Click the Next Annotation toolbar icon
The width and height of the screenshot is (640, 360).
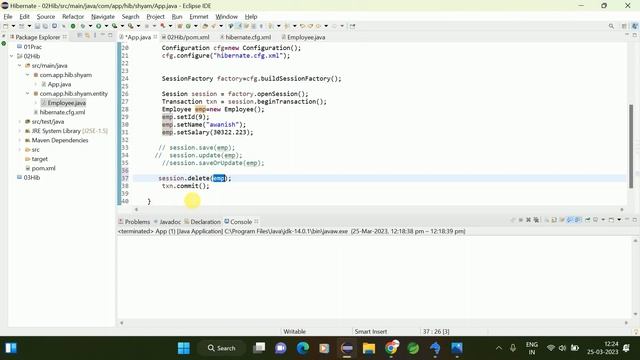tap(271, 26)
